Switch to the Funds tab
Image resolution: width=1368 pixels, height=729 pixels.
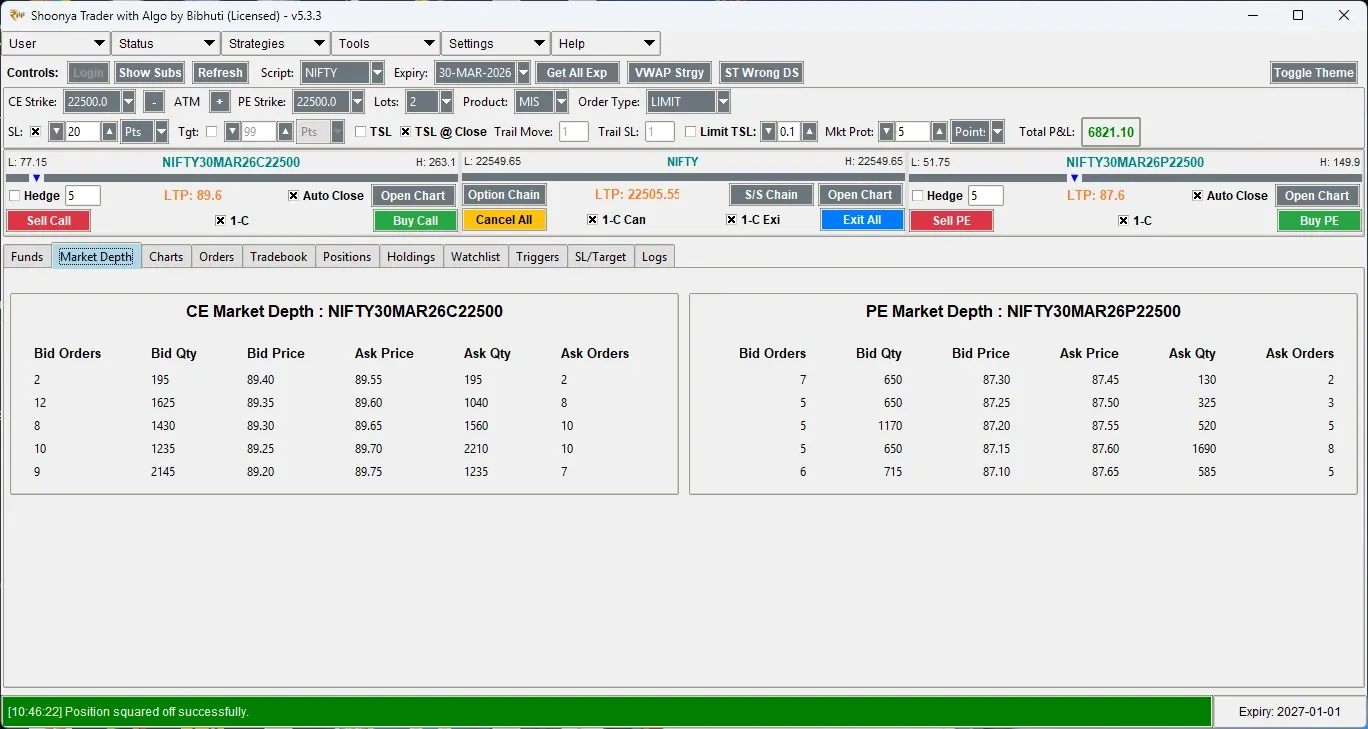tap(27, 257)
